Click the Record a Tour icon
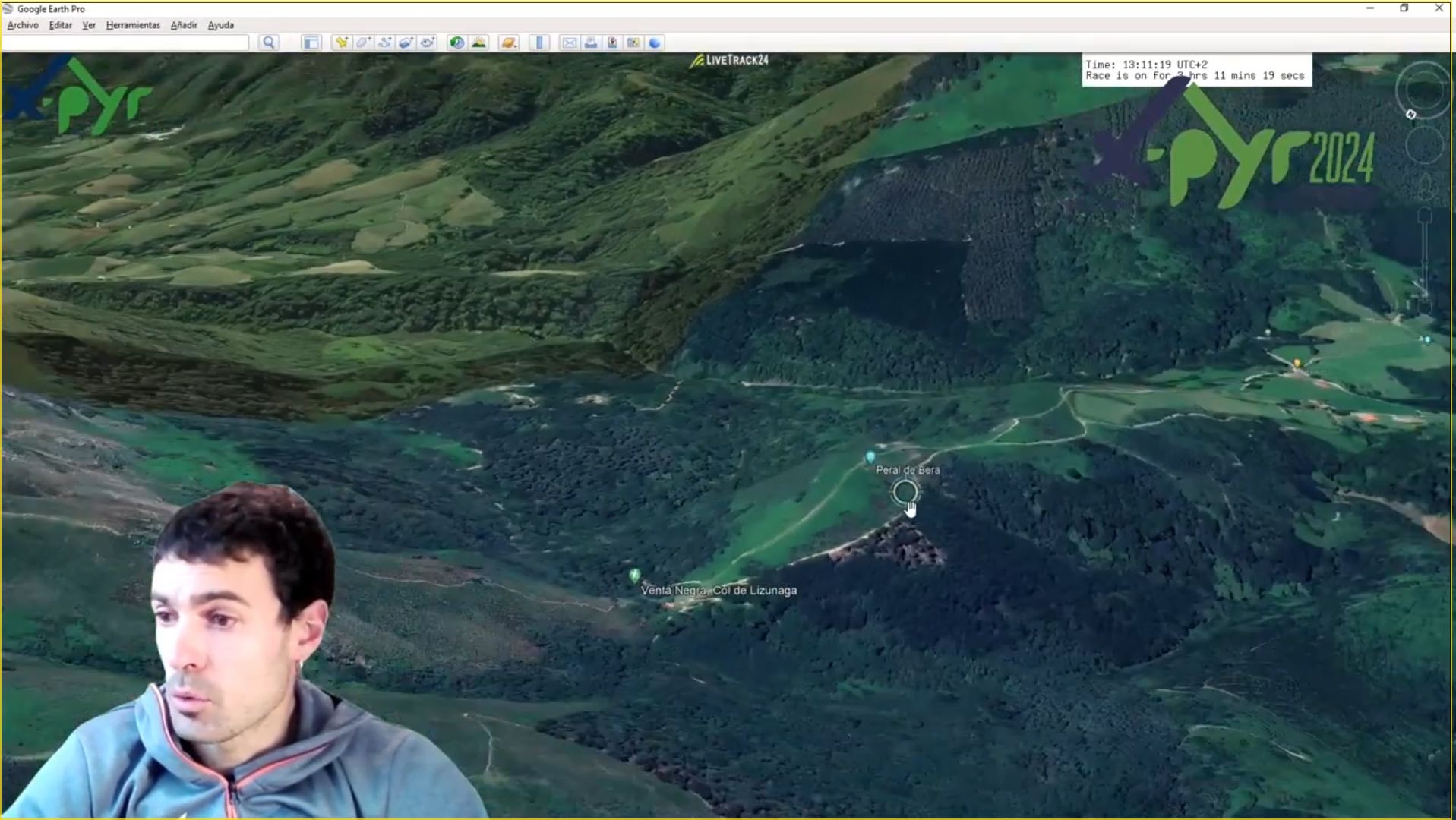 [428, 43]
